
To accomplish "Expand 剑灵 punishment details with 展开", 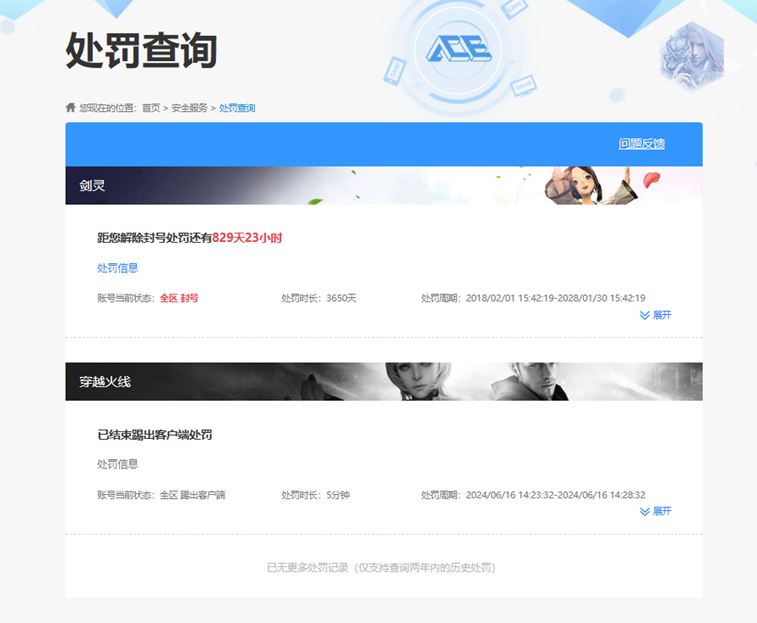I will point(656,315).
